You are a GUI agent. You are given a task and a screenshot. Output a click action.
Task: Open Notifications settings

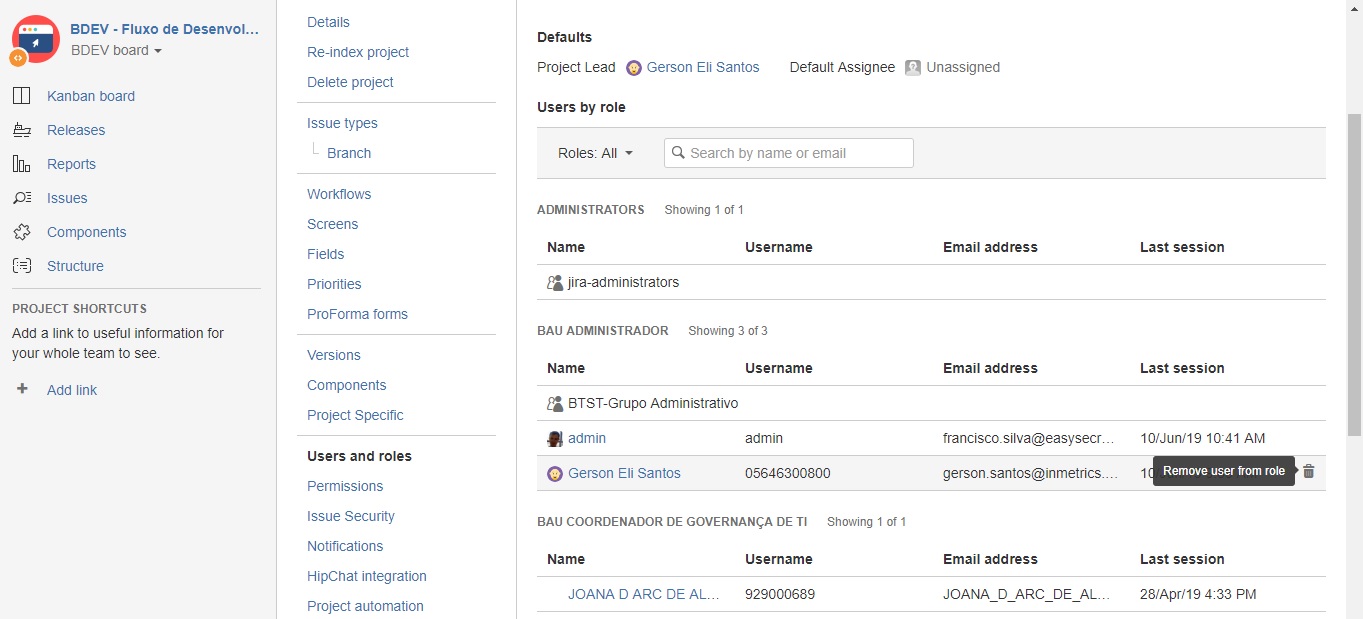(345, 546)
